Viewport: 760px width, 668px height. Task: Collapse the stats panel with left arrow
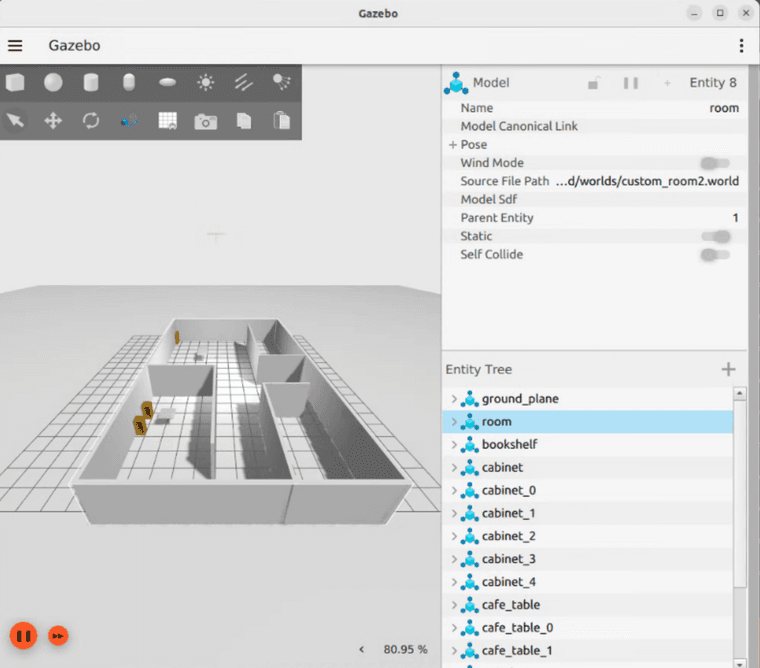(x=362, y=649)
